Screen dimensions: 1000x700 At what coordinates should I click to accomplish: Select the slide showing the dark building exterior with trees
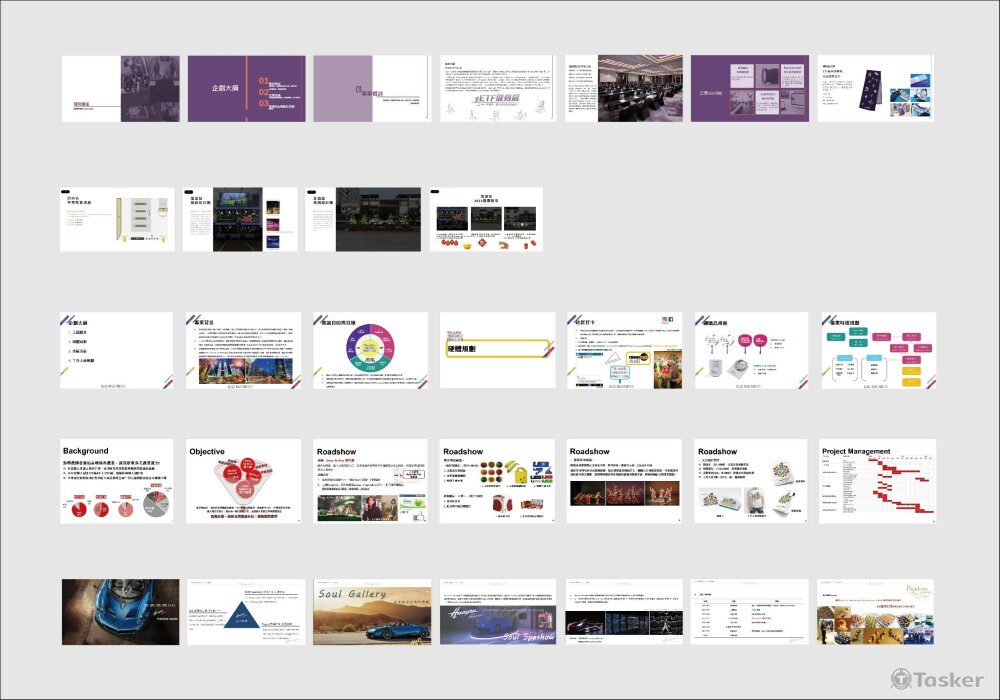pyautogui.click(x=363, y=219)
